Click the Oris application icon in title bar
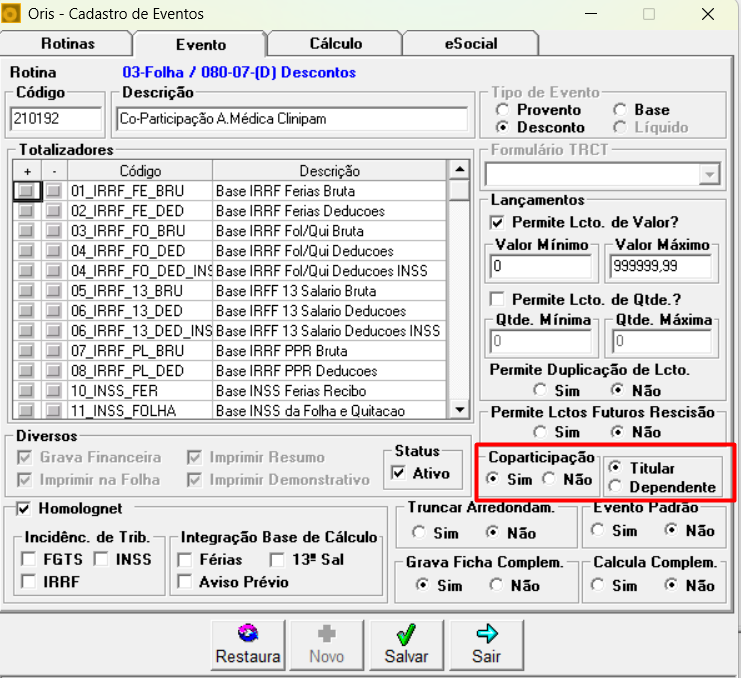This screenshot has width=741, height=678. coord(10,14)
